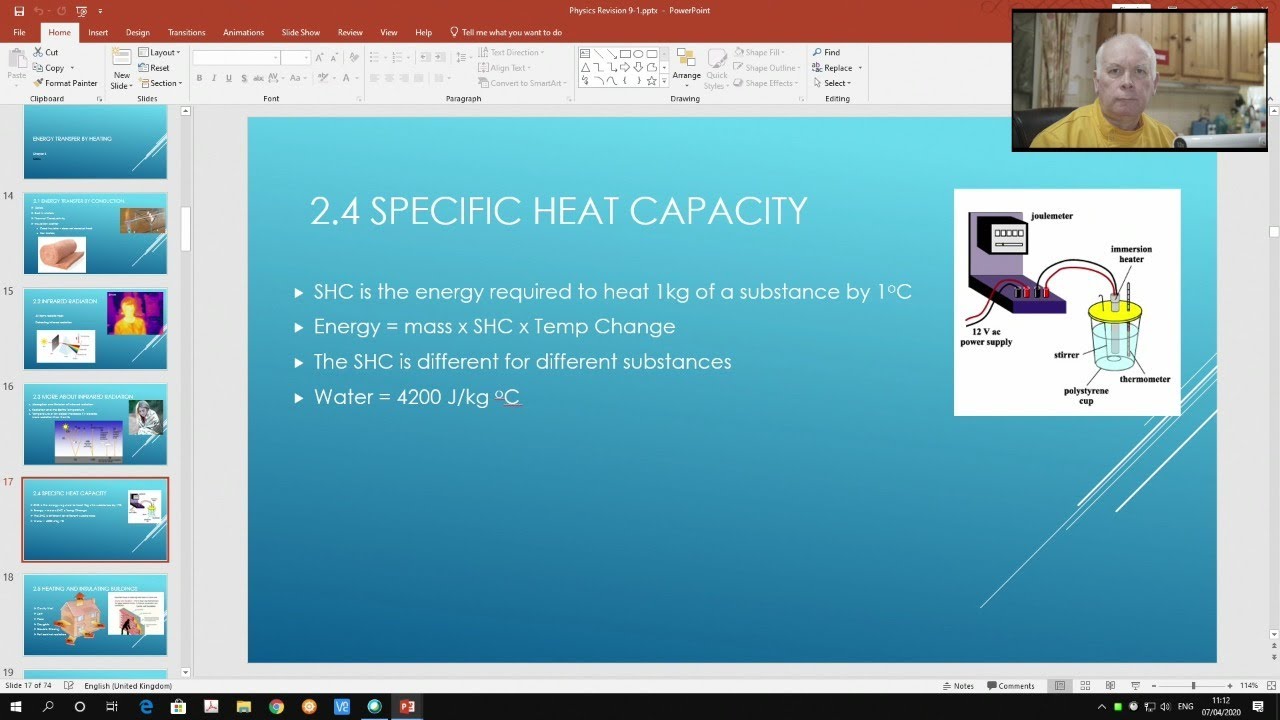The width and height of the screenshot is (1280, 720).
Task: Open the File tab
Action: 19,32
